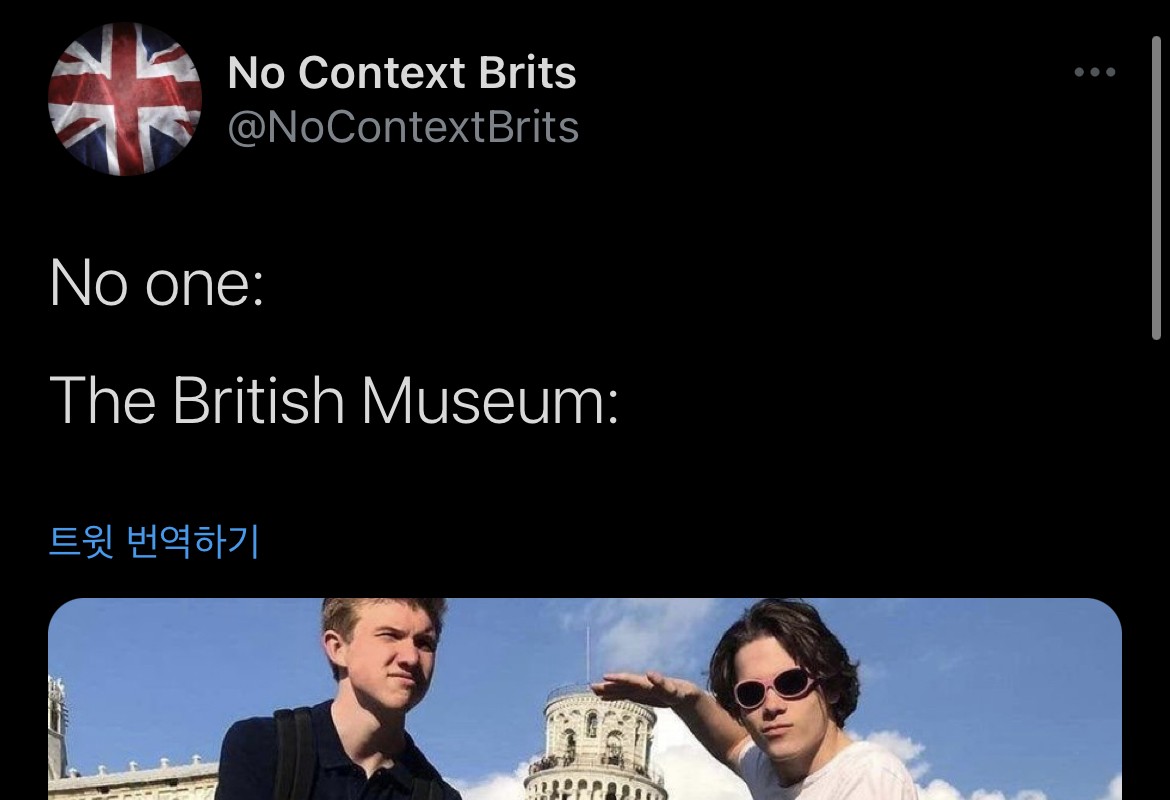Click the "No one:" tweet text
Viewport: 1170px width, 800px height.
[x=156, y=283]
